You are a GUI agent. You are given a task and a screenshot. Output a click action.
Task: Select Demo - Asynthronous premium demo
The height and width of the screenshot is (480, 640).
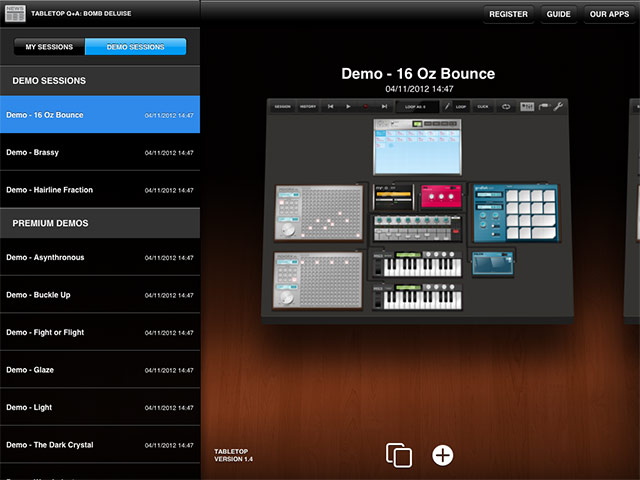(100, 258)
